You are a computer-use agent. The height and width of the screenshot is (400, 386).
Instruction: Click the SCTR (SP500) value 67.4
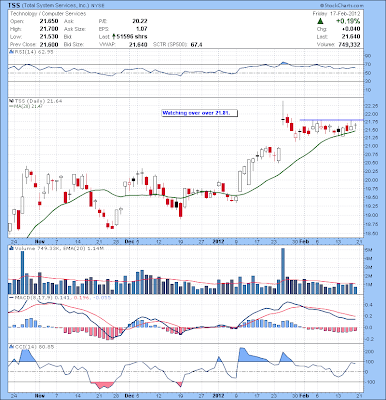tap(196, 44)
